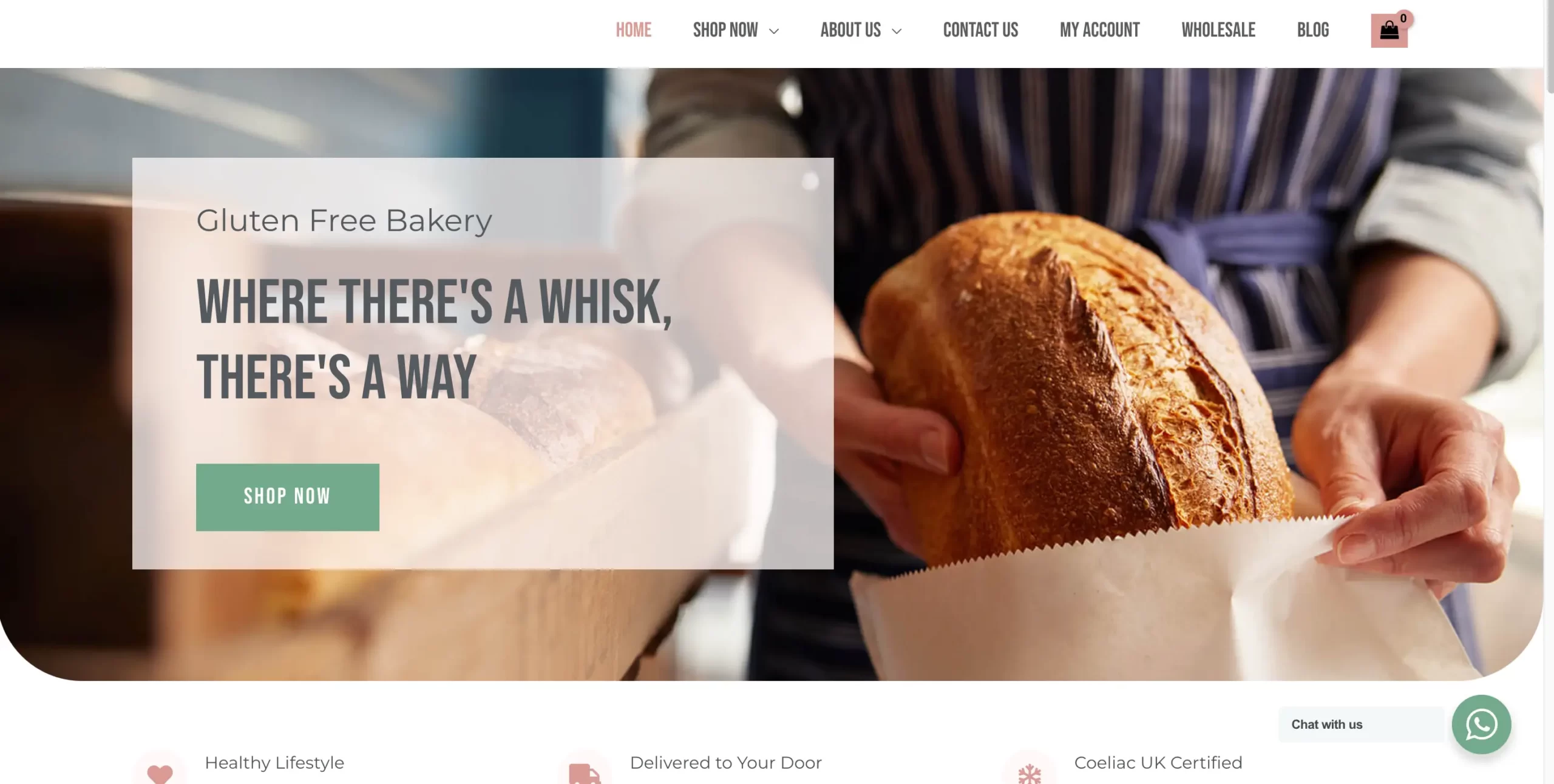Click the Chat with us label
The image size is (1554, 784).
(1327, 724)
